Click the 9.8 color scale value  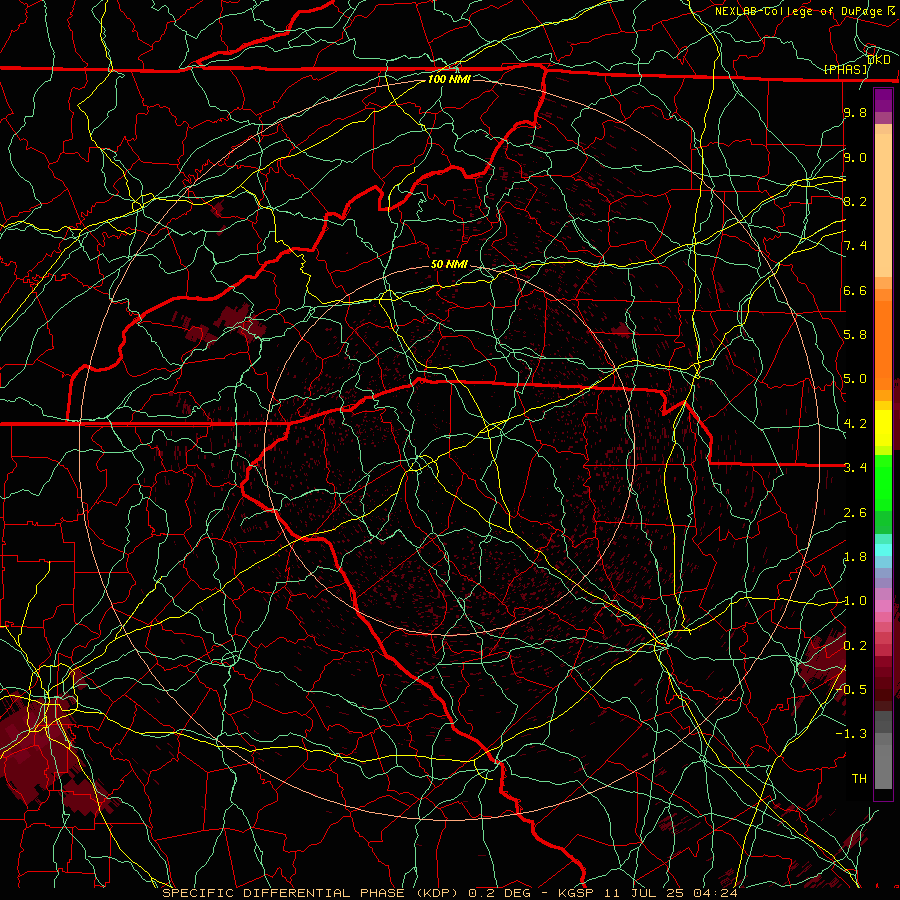855,112
